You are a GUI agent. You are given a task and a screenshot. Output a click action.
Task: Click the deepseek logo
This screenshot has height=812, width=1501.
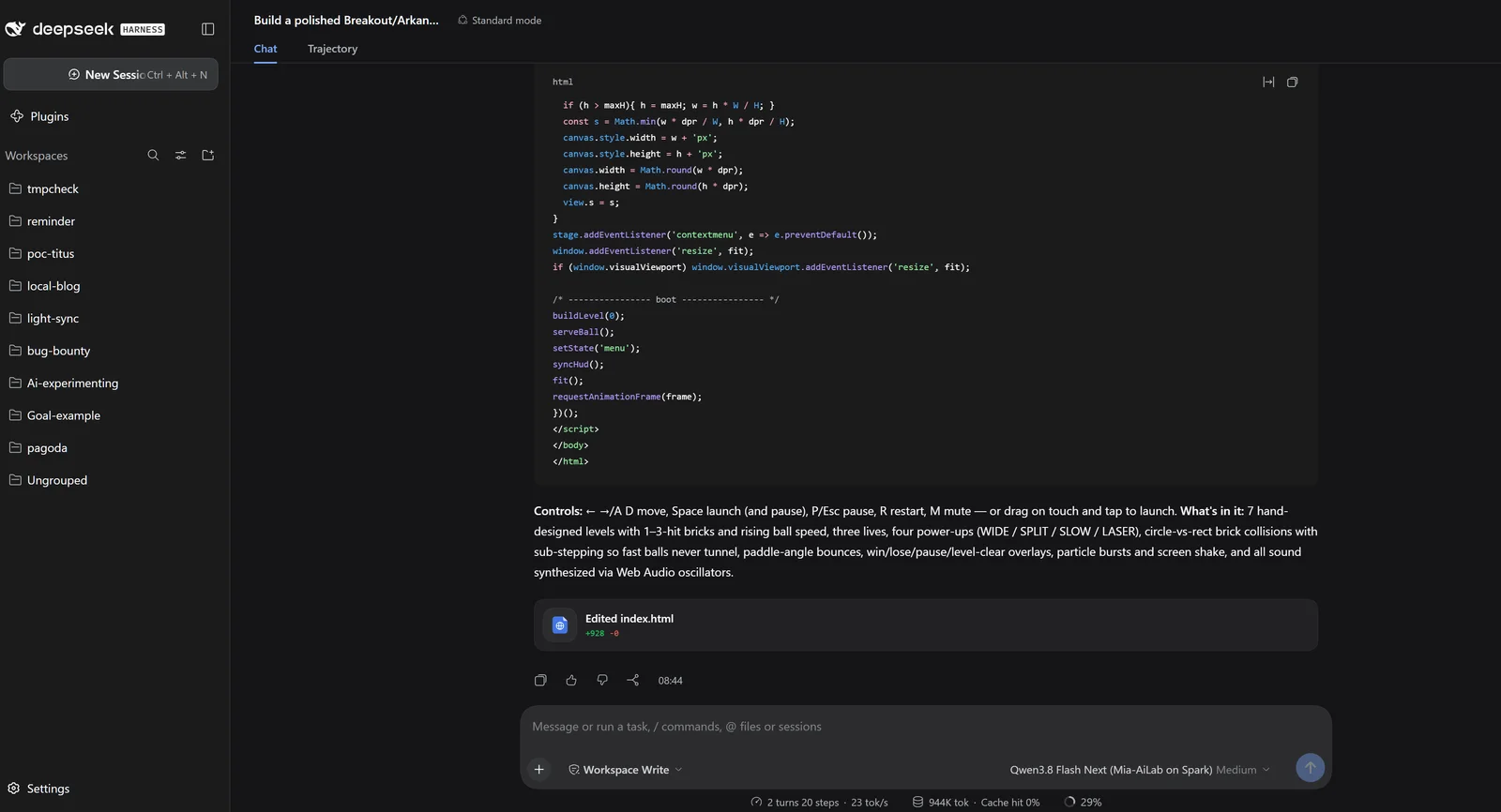(59, 29)
